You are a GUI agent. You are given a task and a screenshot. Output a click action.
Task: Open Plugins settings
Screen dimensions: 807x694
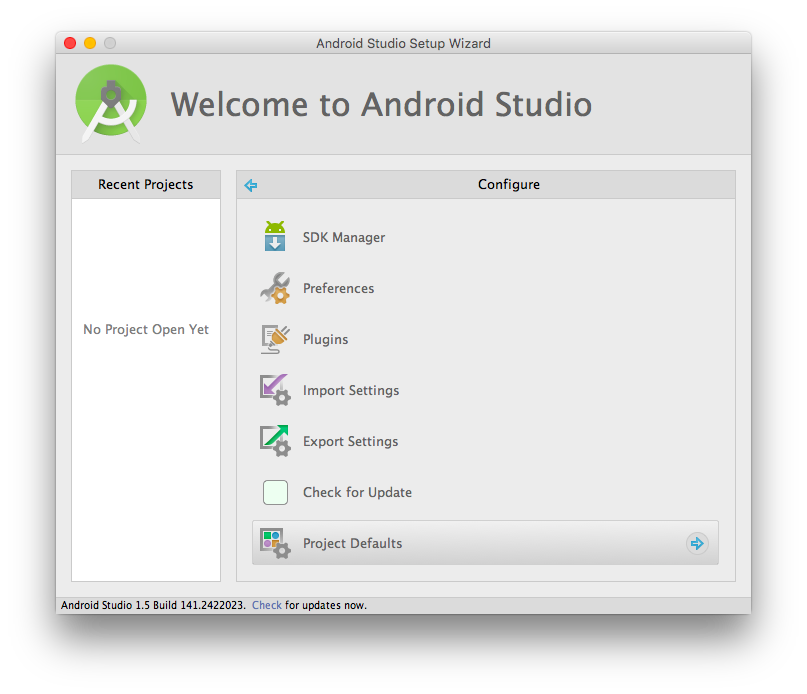point(325,339)
